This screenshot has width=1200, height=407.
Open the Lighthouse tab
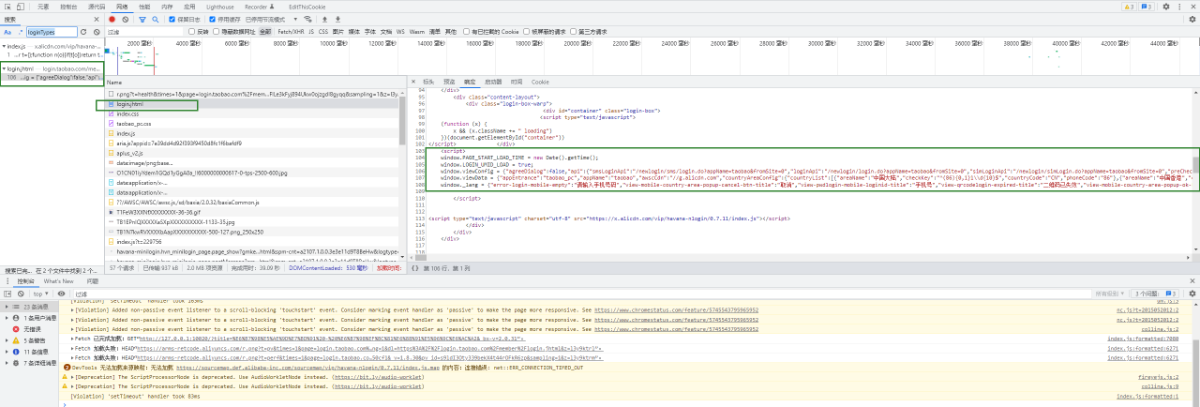(220, 7)
